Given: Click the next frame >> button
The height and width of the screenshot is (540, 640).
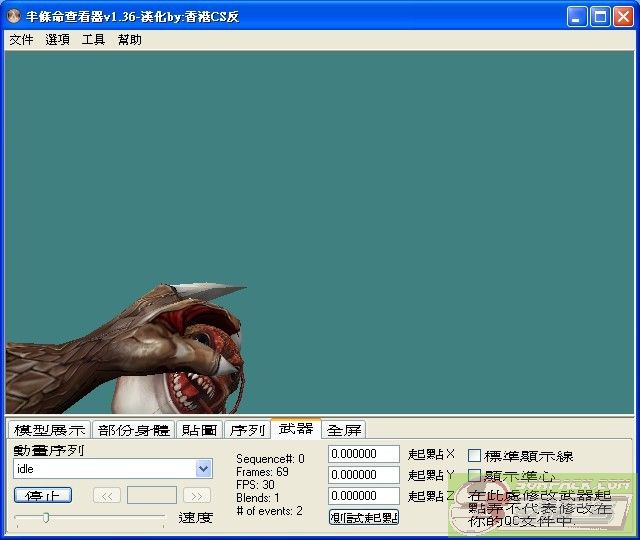Looking at the screenshot, I should click(x=197, y=495).
